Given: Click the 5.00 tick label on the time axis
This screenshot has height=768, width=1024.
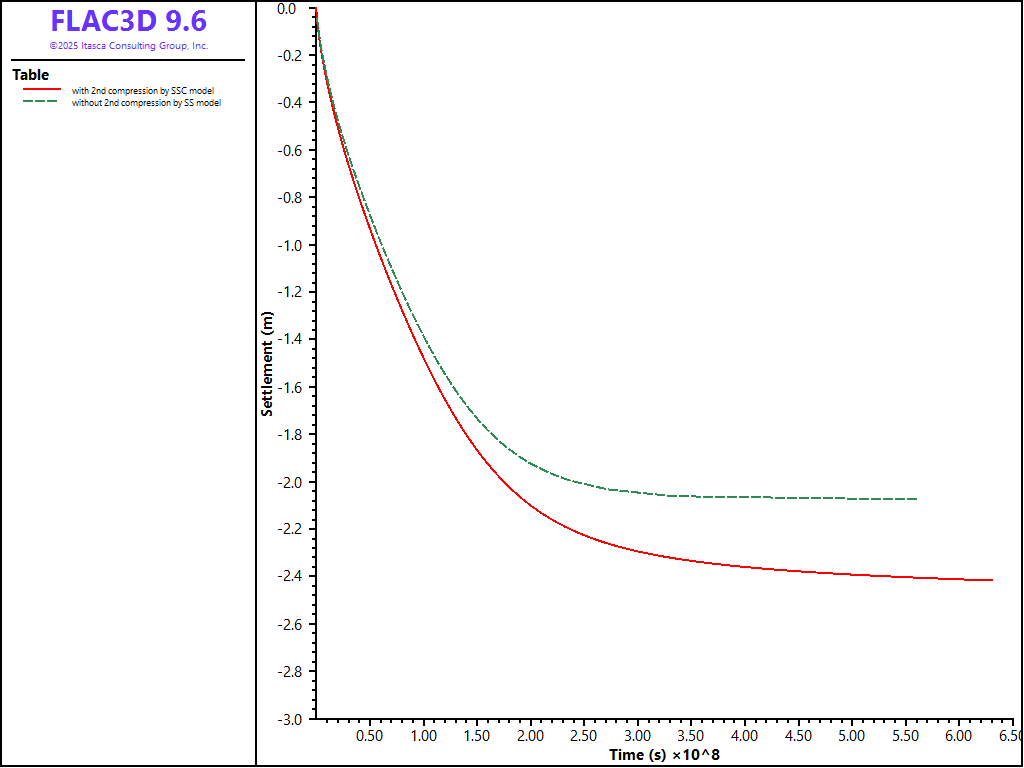Looking at the screenshot, I should click(x=851, y=736).
